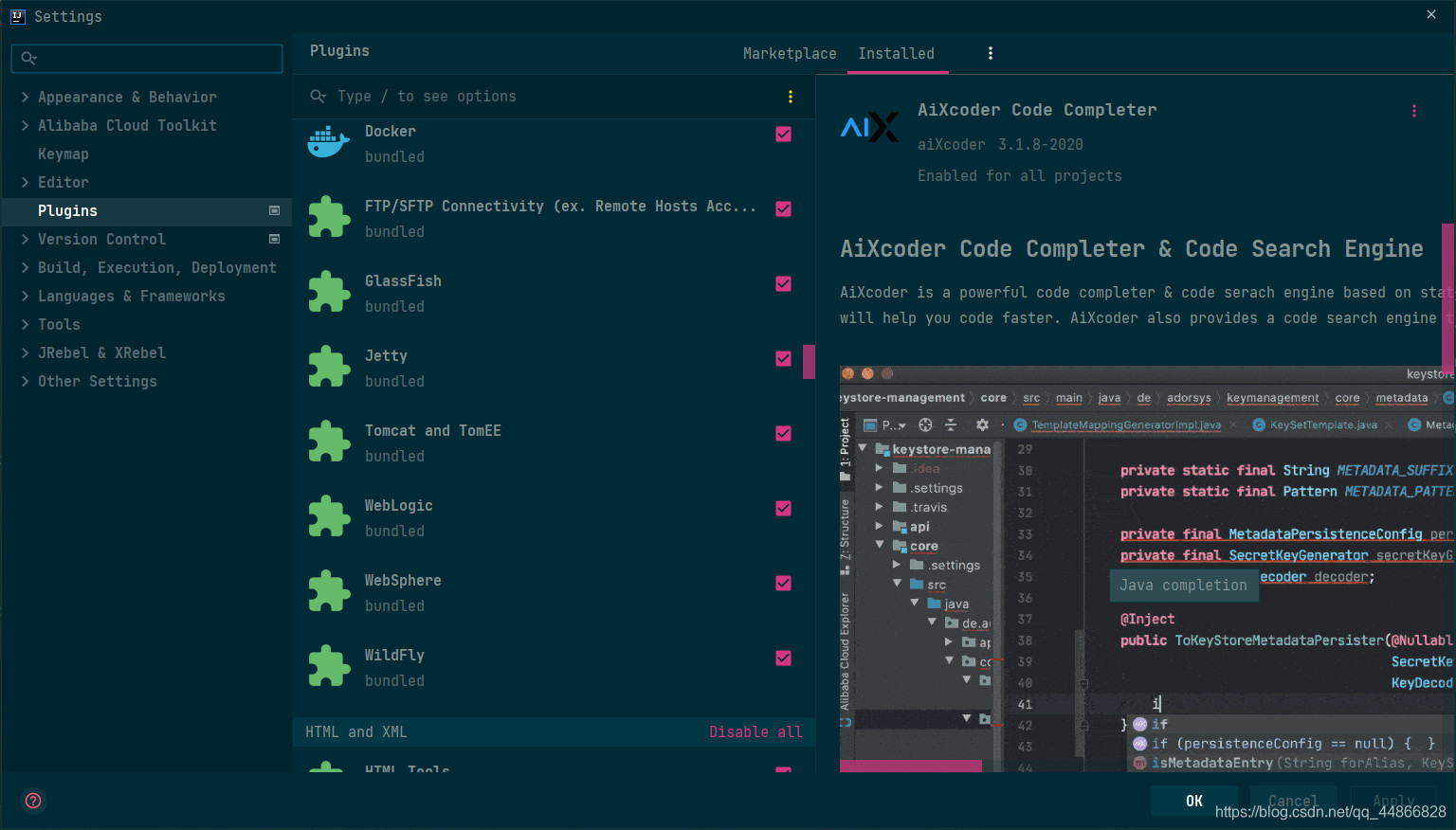The height and width of the screenshot is (830, 1456).
Task: Click the FTP/SFTP Connectivity plugin puzzle icon
Action: click(x=329, y=217)
